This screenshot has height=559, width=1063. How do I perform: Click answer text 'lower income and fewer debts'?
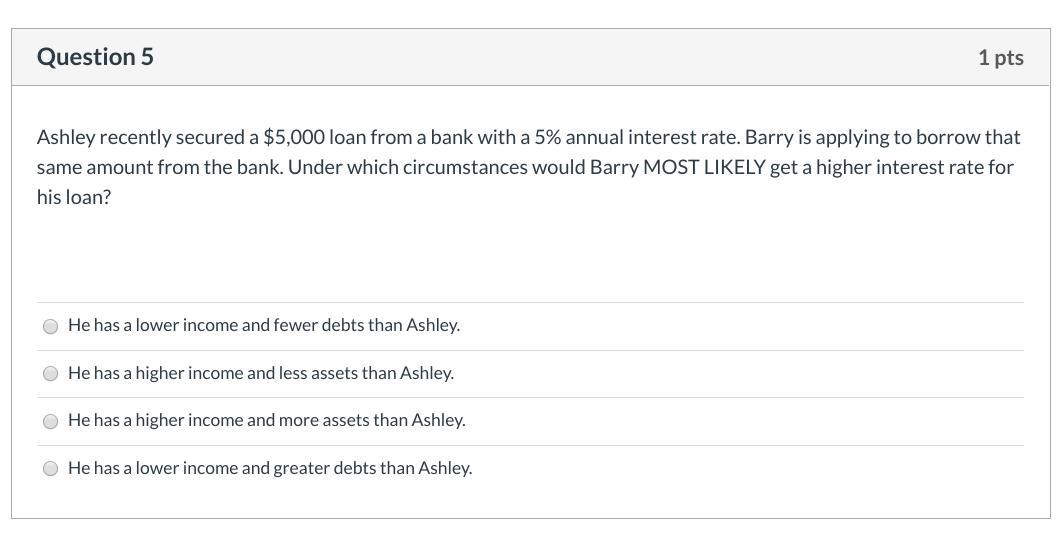tap(249, 325)
